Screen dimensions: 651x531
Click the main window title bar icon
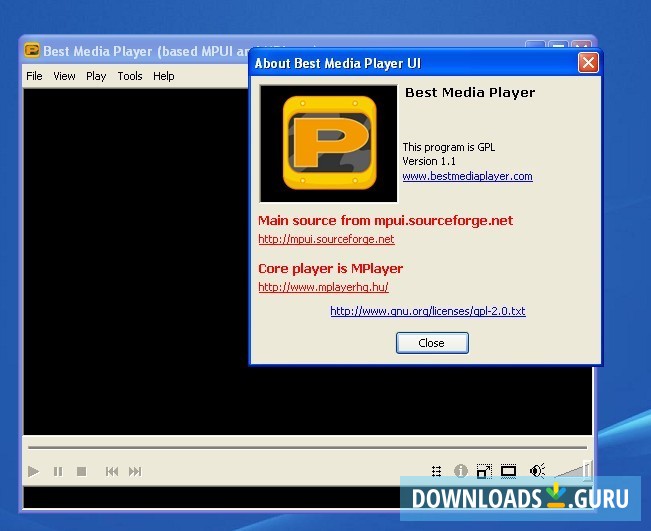(x=32, y=51)
